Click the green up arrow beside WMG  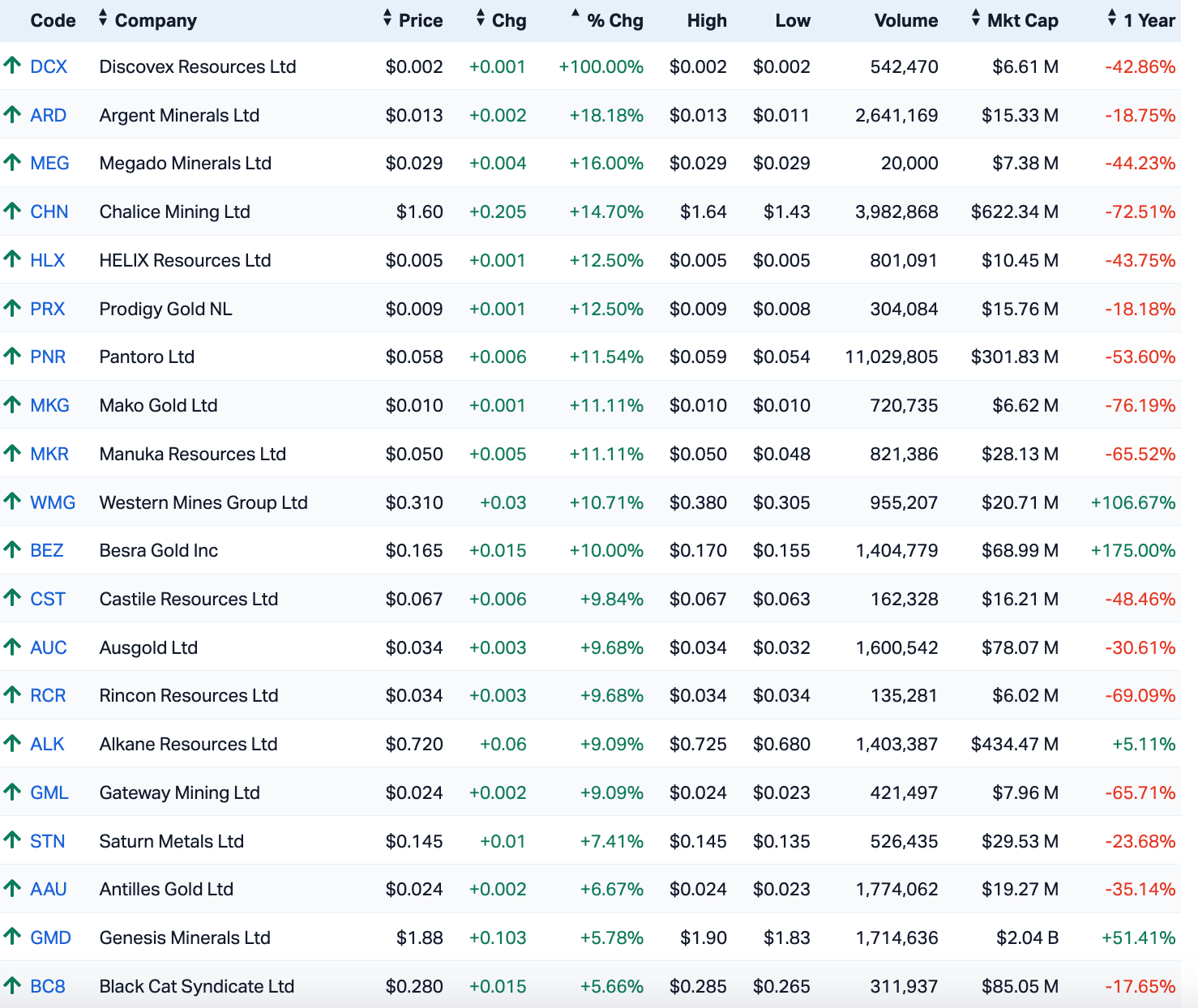(x=11, y=502)
